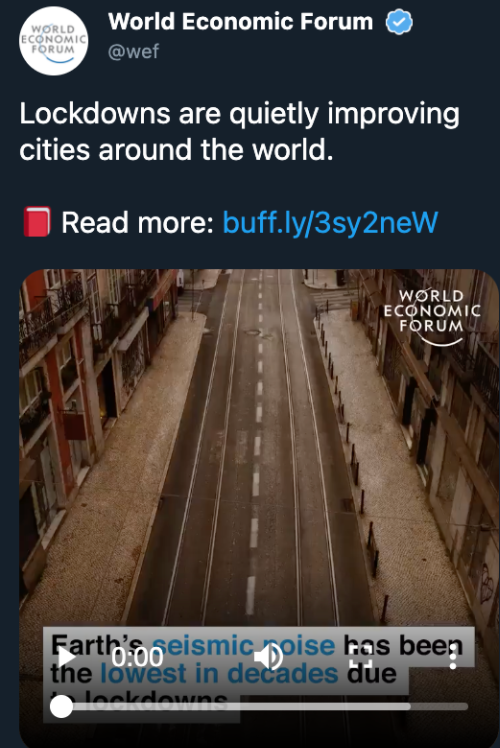
Task: Open the video's three-dot options menu
Action: coord(453,658)
